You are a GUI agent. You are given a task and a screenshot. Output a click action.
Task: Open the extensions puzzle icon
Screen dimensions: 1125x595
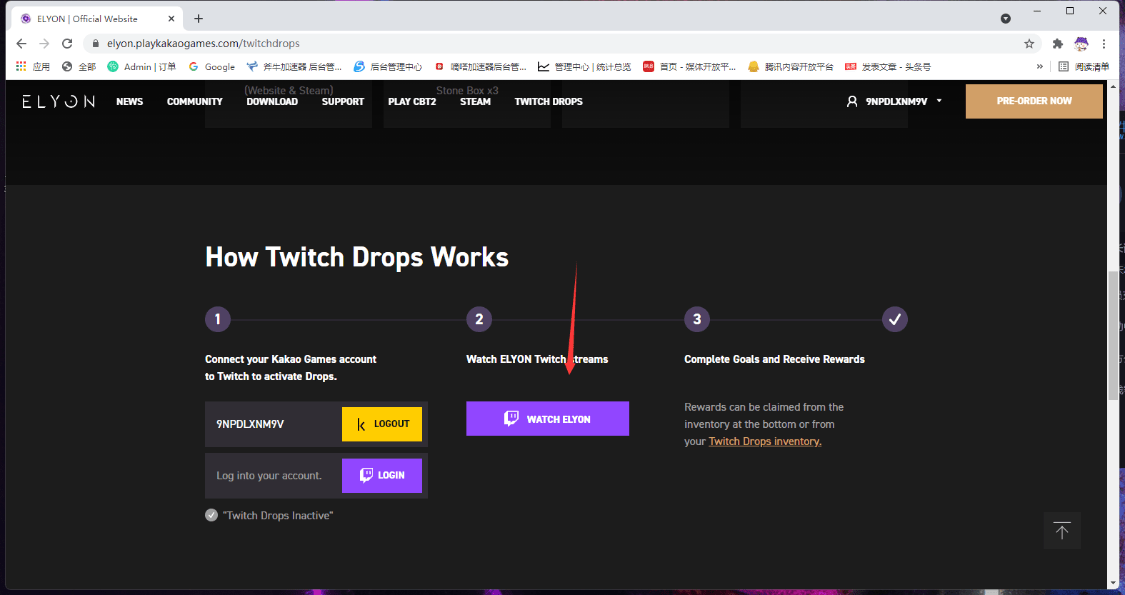pyautogui.click(x=1058, y=44)
